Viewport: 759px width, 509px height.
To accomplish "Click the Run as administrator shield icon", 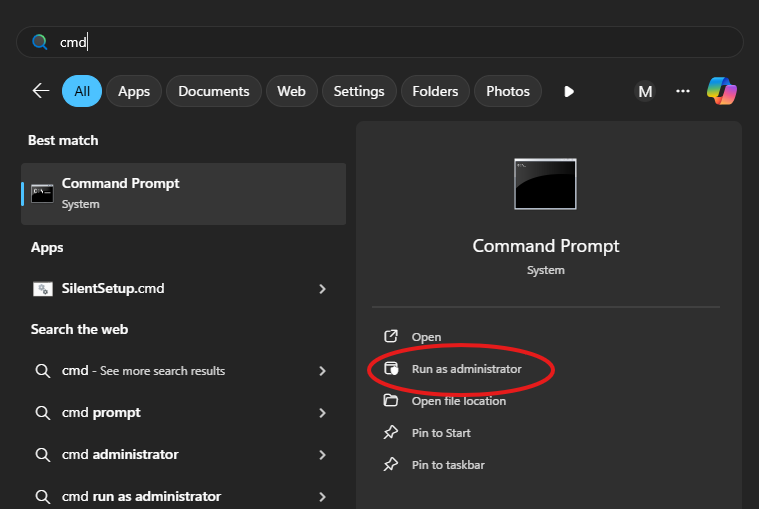I will pos(391,369).
